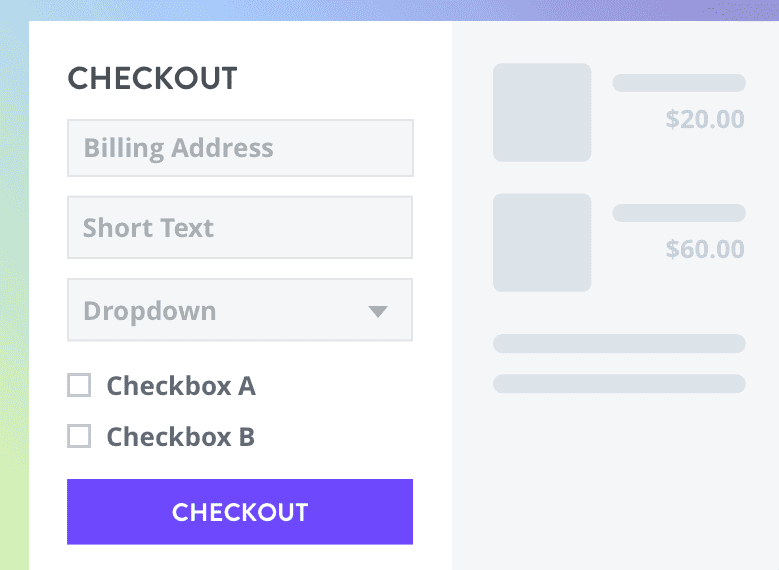The image size is (779, 570).
Task: Click into the Short Text field
Action: [239, 228]
